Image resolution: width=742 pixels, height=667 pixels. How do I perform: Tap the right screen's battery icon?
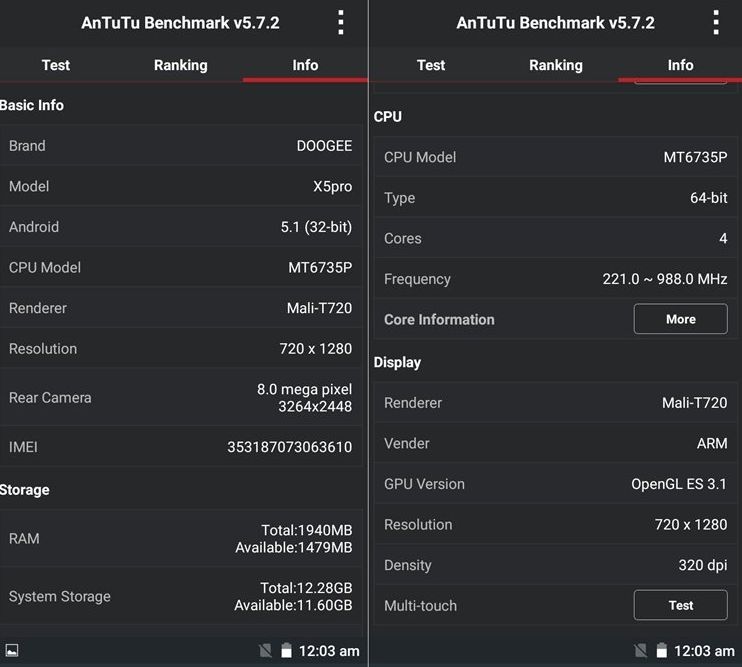pyautogui.click(x=661, y=650)
